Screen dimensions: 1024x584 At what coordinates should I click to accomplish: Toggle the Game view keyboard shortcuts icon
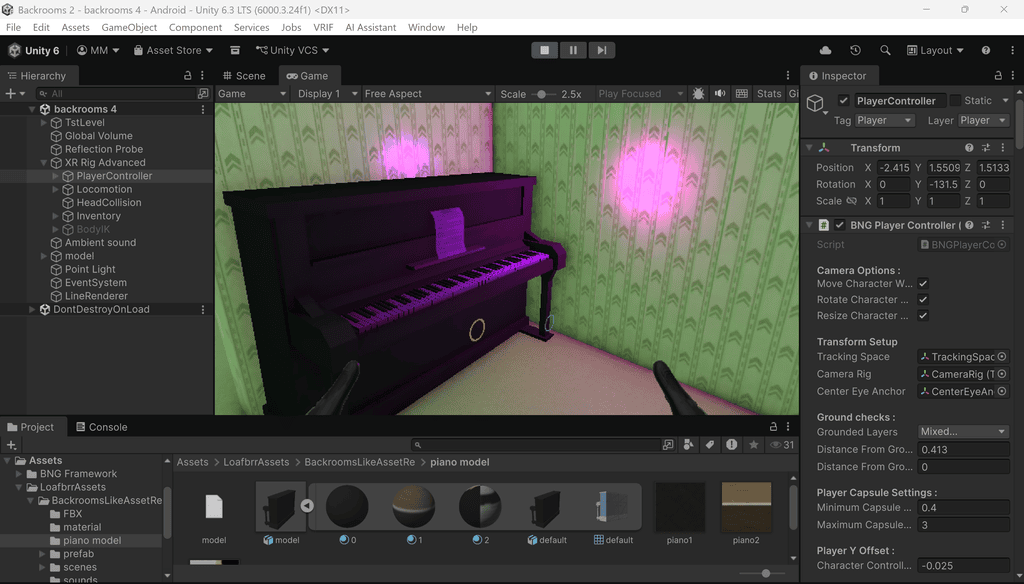[742, 93]
